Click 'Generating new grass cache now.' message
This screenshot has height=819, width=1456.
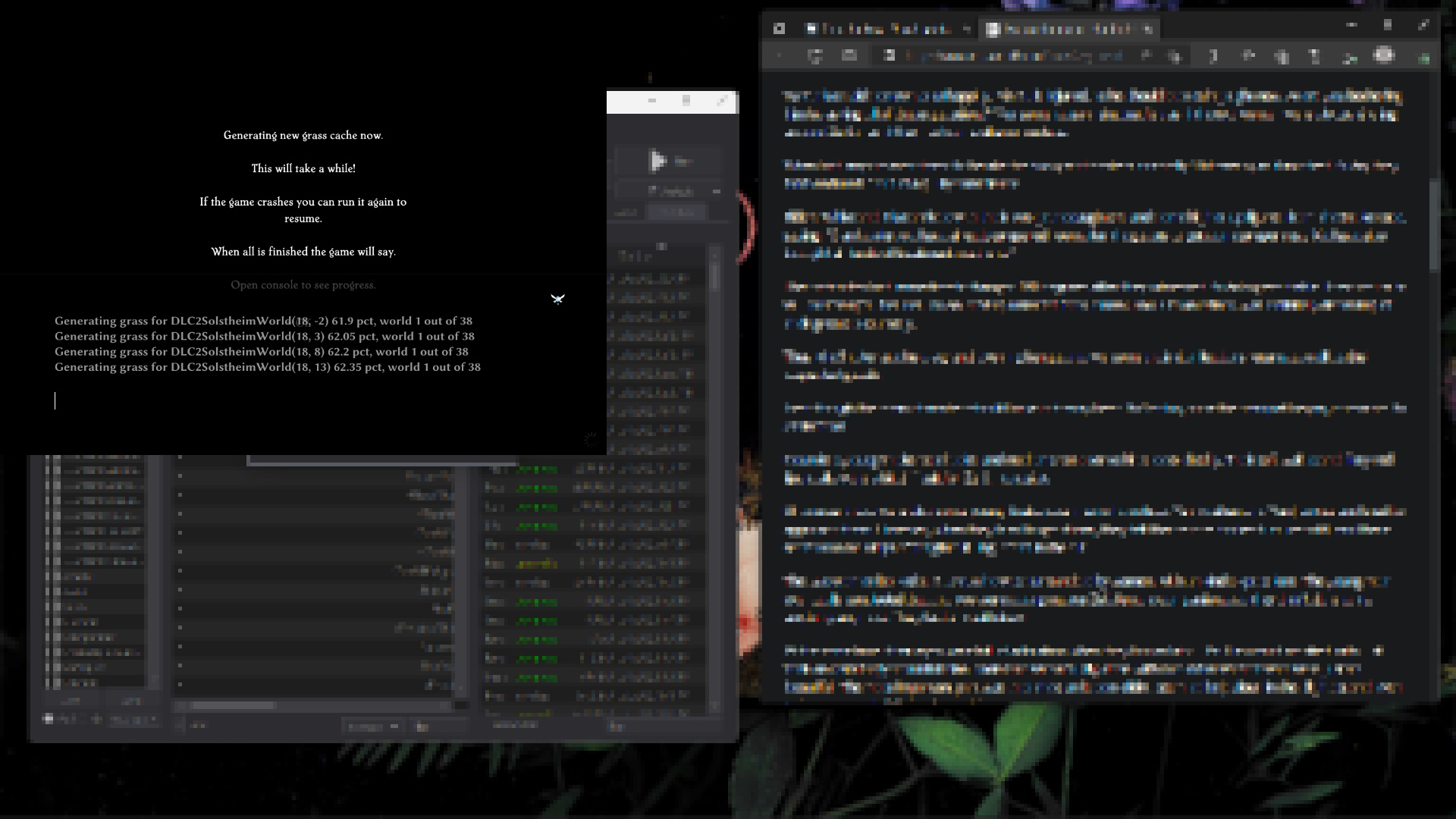click(303, 135)
